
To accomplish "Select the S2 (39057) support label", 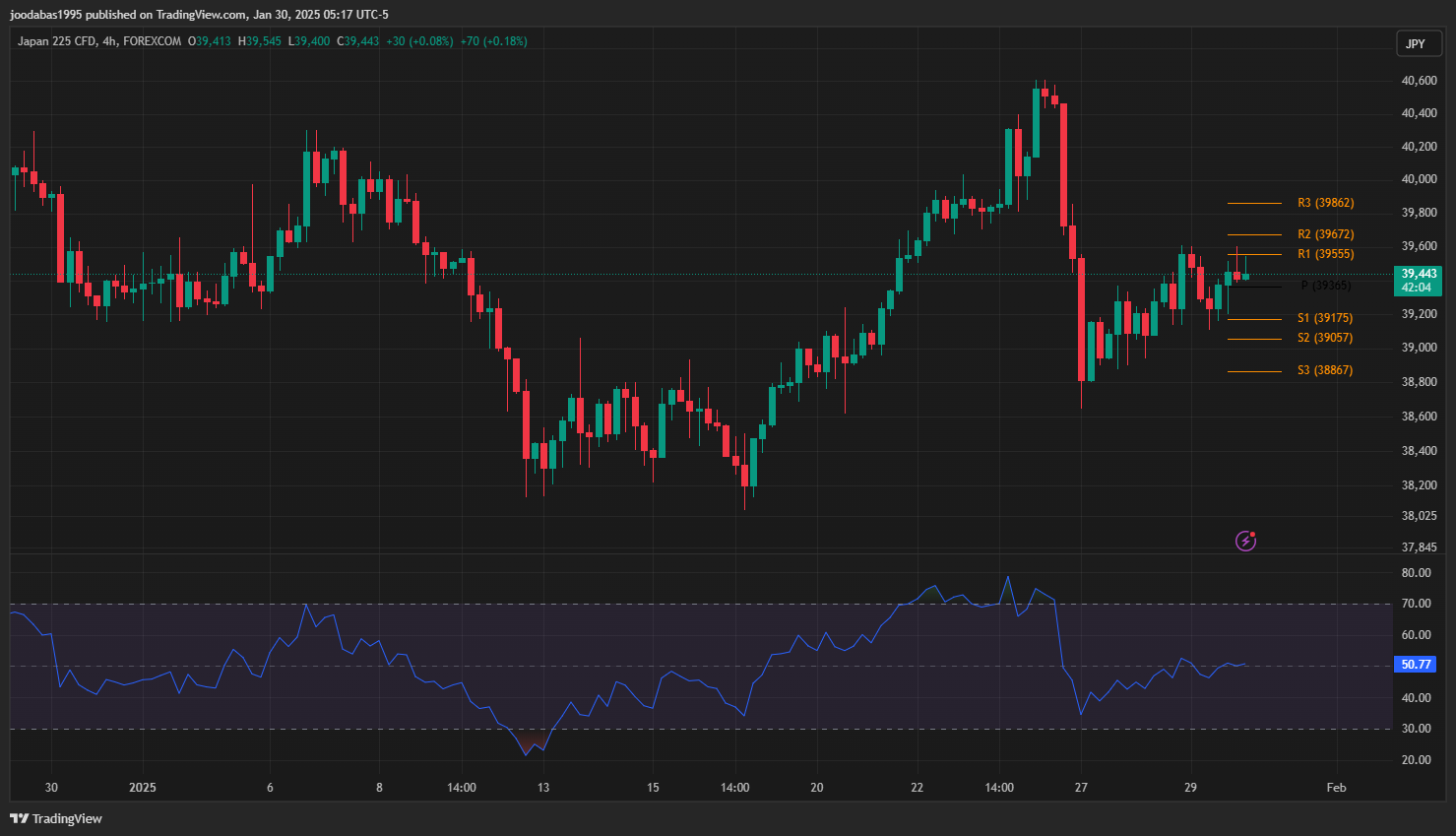I will coord(1325,338).
